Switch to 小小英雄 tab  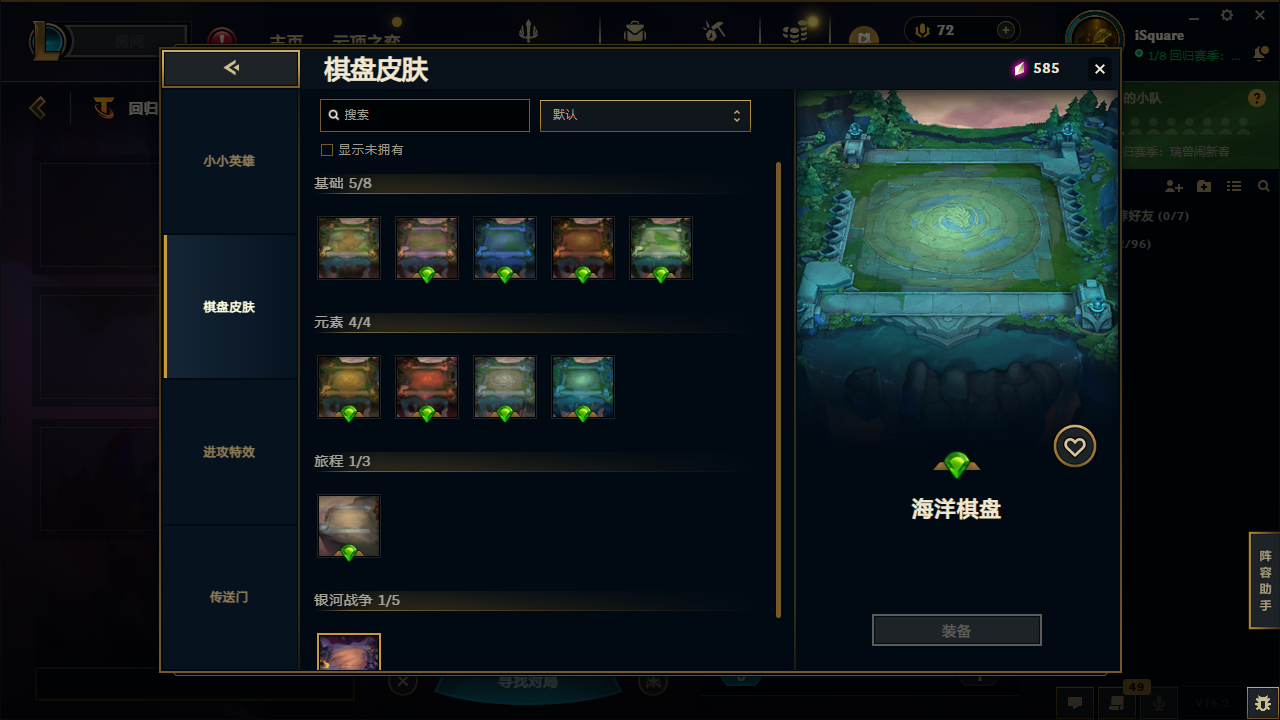pos(229,161)
